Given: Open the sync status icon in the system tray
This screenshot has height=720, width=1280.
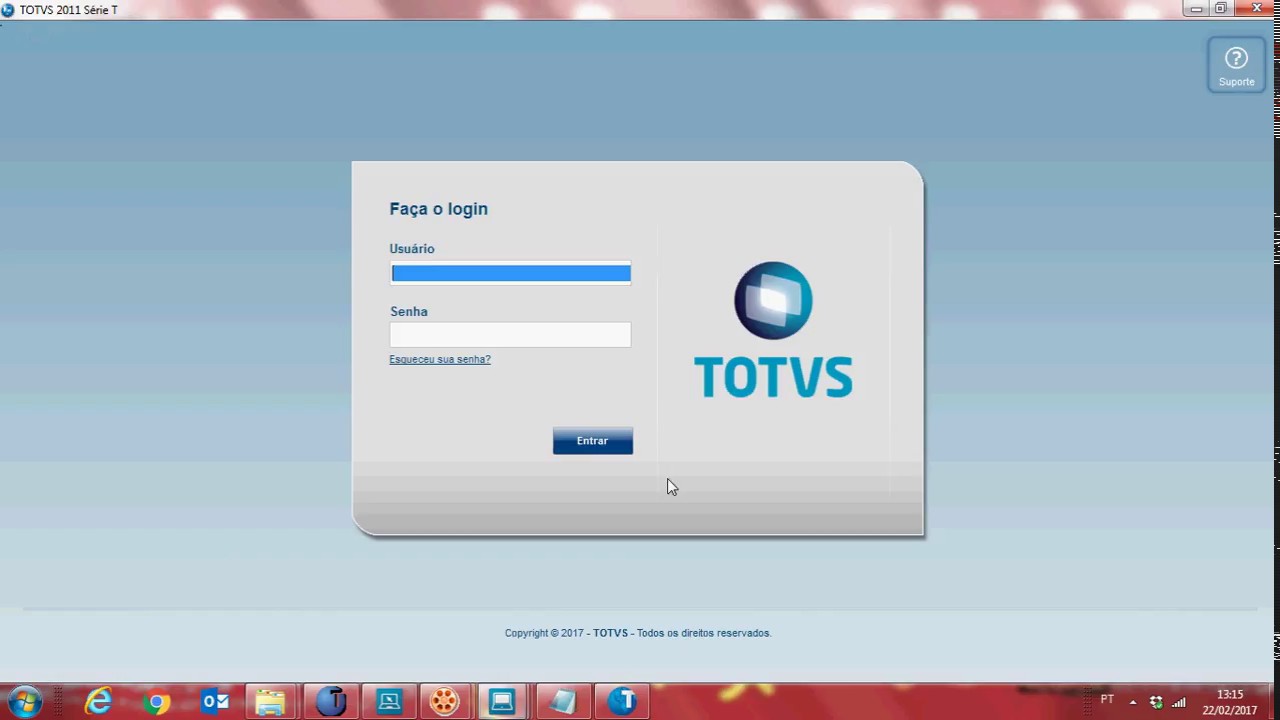Looking at the screenshot, I should (x=1156, y=702).
